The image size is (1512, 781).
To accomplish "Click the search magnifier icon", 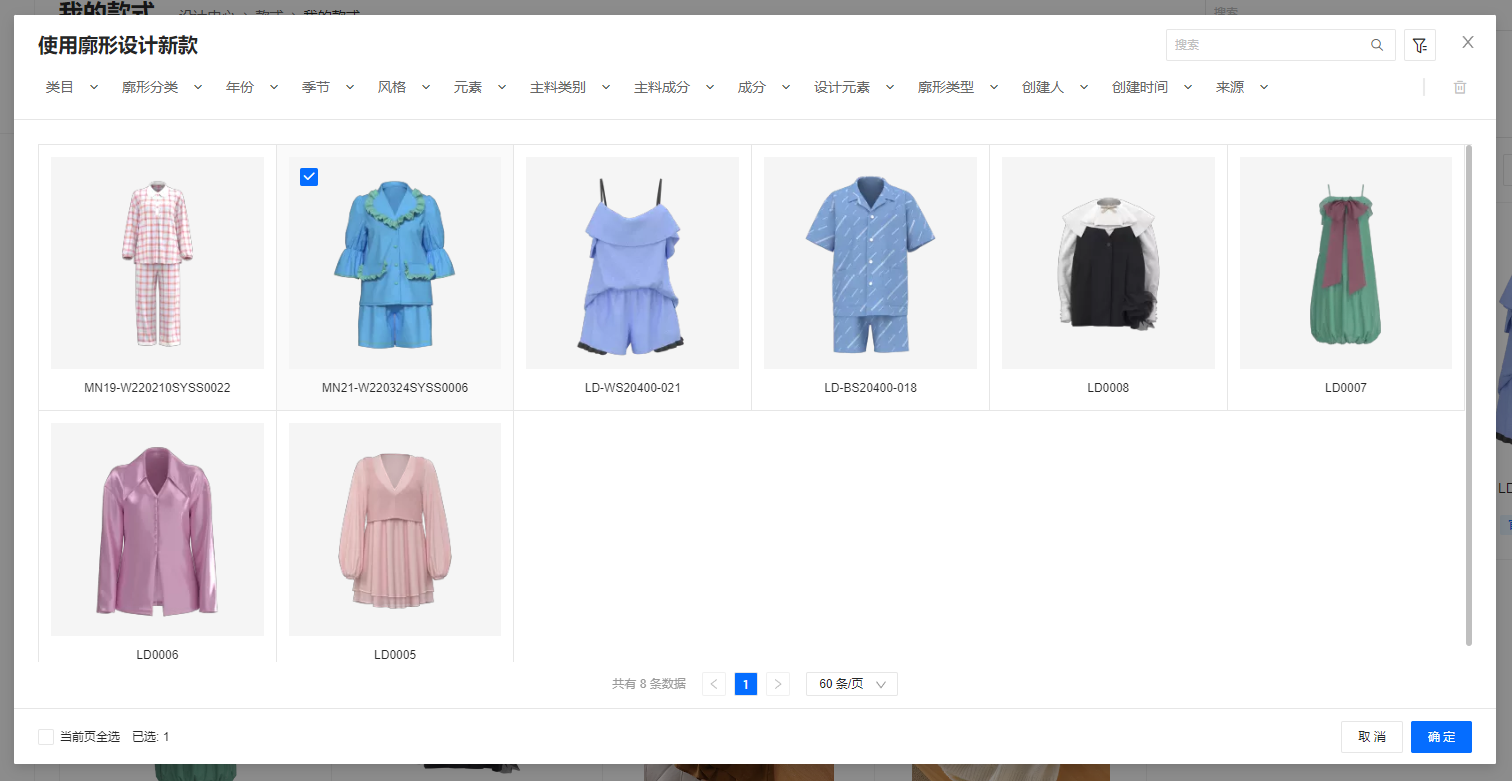I will pos(1377,45).
